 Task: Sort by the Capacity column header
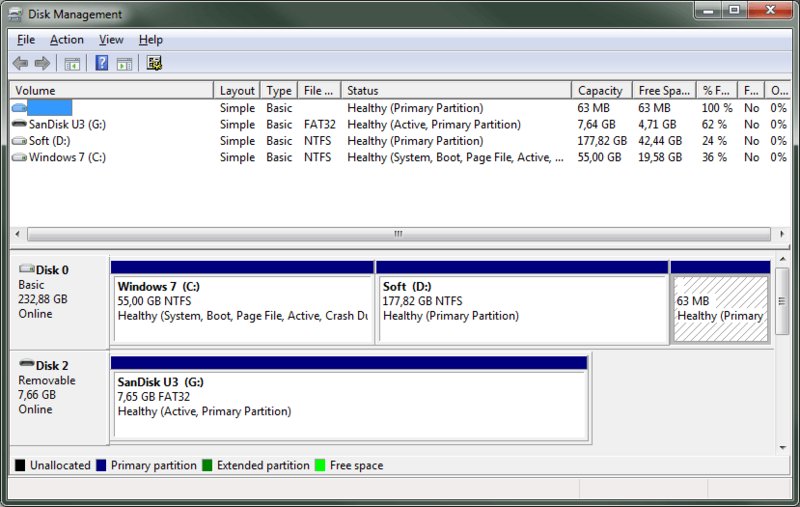(600, 90)
